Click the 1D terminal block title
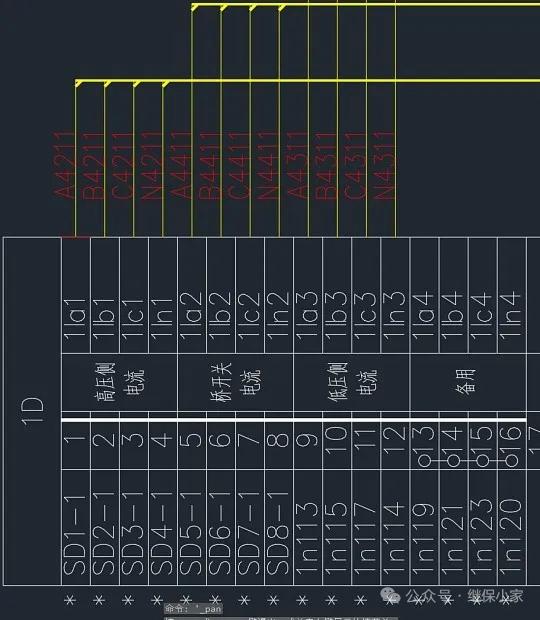The width and height of the screenshot is (540, 620). (x=32, y=411)
